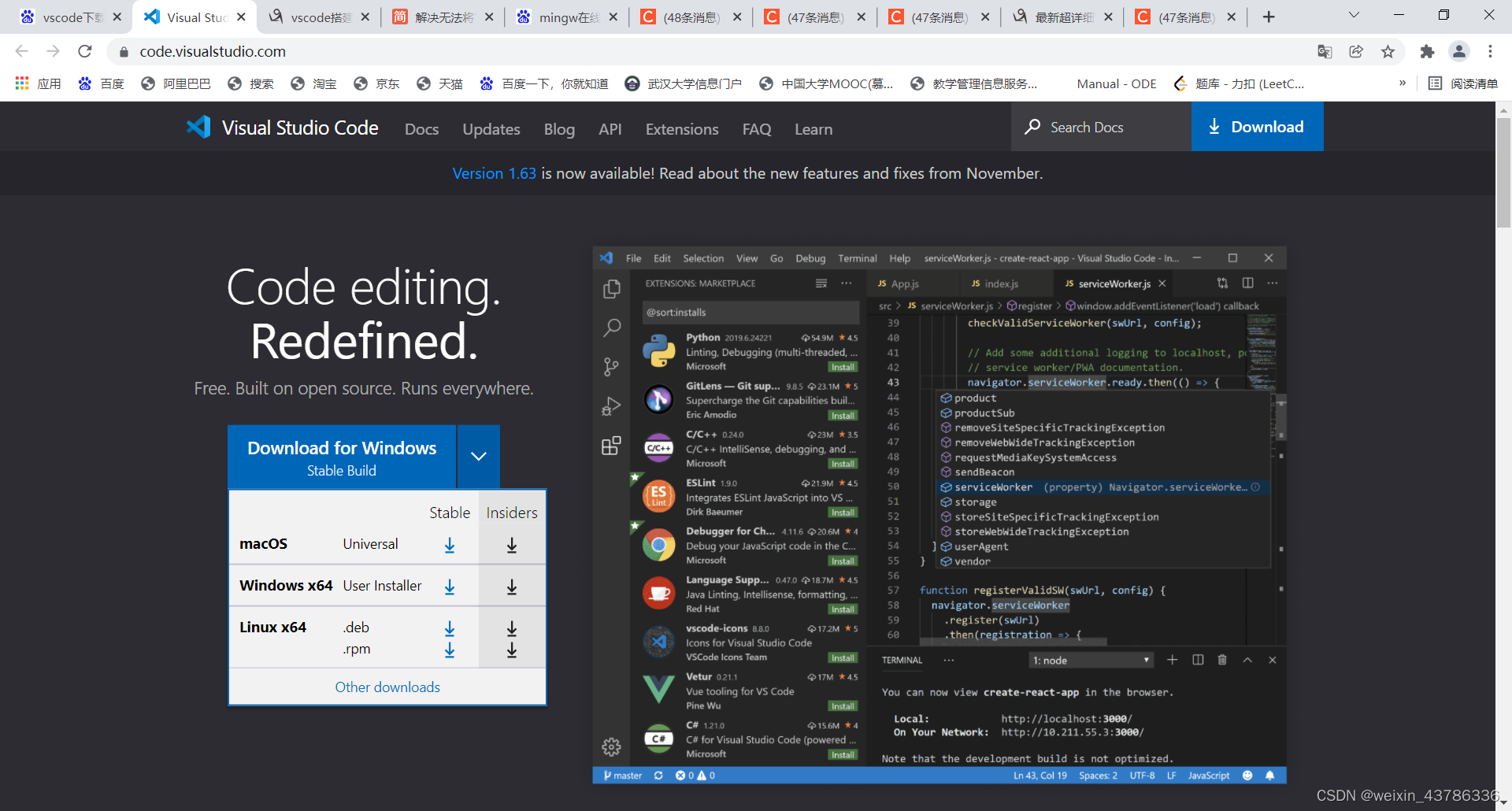Open the Version 1.63 link

(x=494, y=173)
